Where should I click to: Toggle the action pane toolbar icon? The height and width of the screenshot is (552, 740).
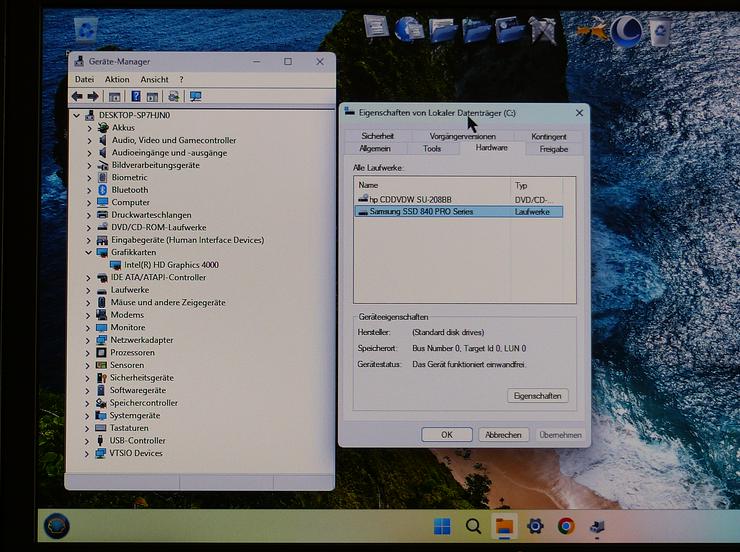pos(152,97)
